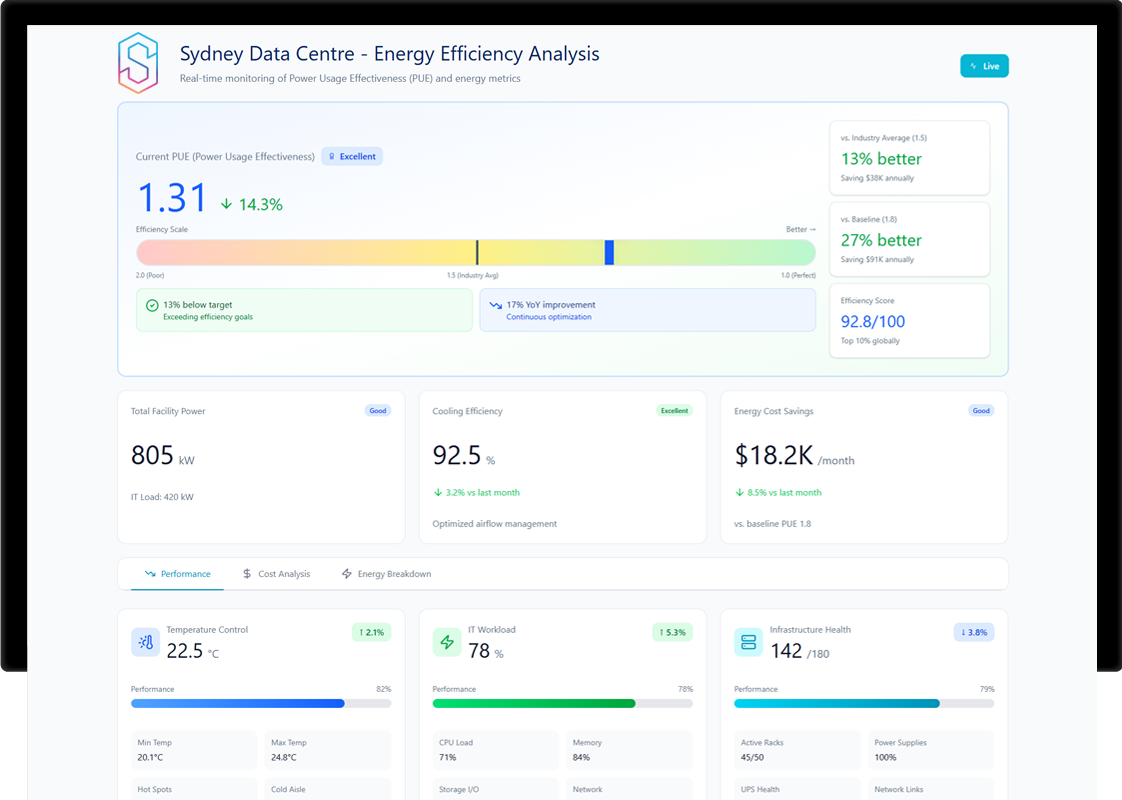Click the thermometer Temperature Control icon
The image size is (1122, 800).
[146, 642]
